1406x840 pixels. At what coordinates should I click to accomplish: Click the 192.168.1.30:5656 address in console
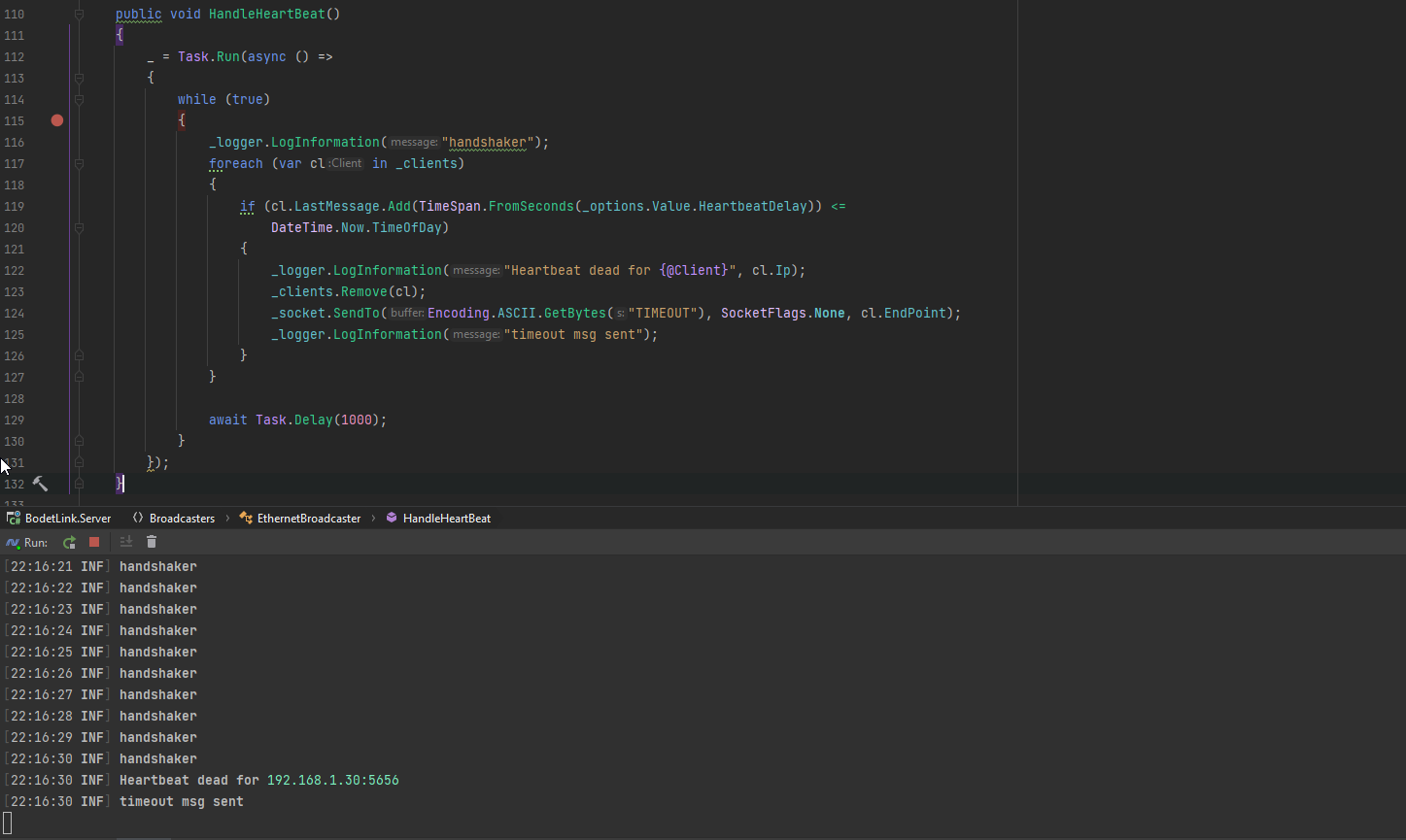click(332, 781)
